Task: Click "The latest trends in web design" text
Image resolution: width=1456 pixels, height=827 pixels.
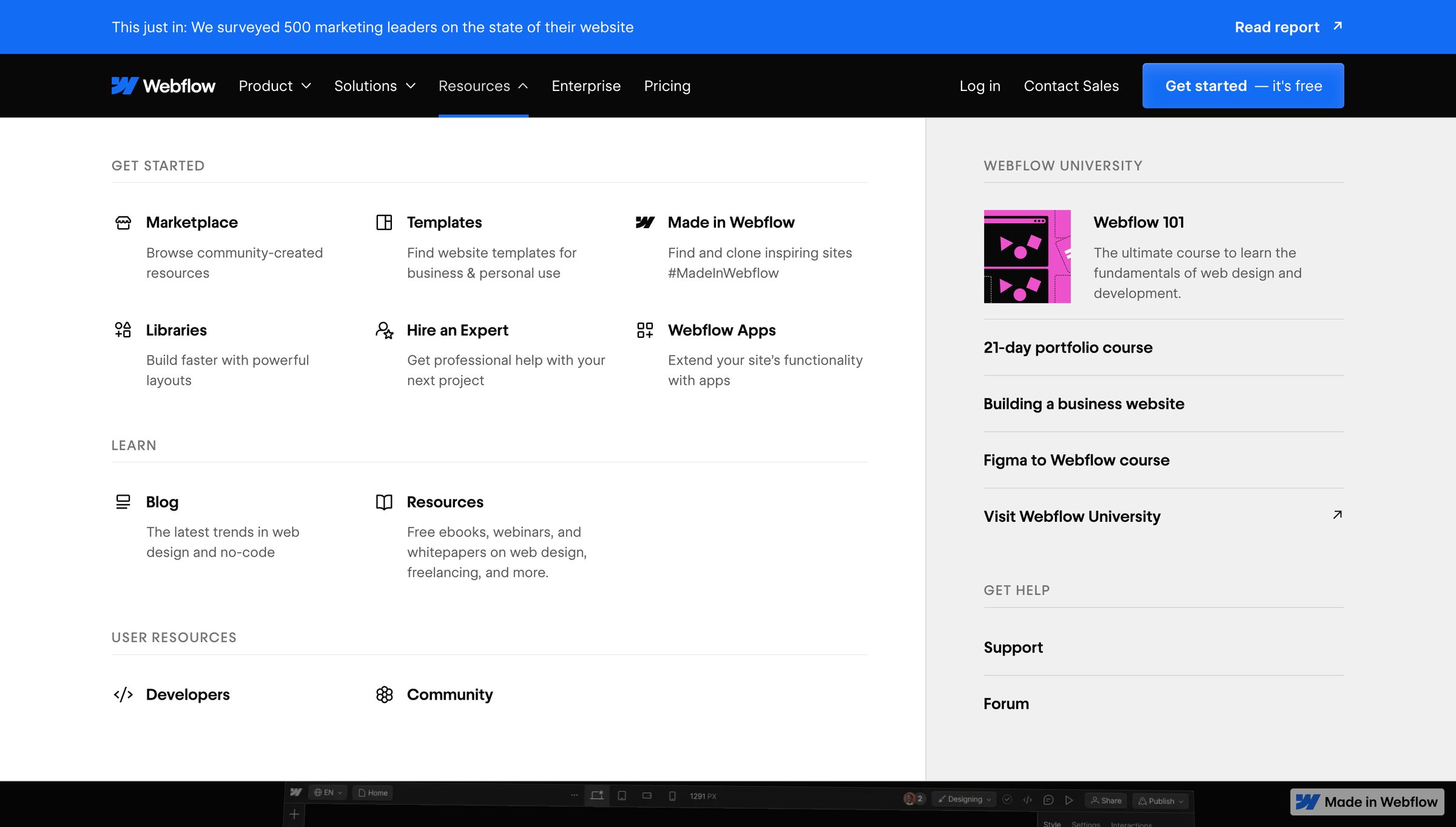Action: pyautogui.click(x=223, y=542)
